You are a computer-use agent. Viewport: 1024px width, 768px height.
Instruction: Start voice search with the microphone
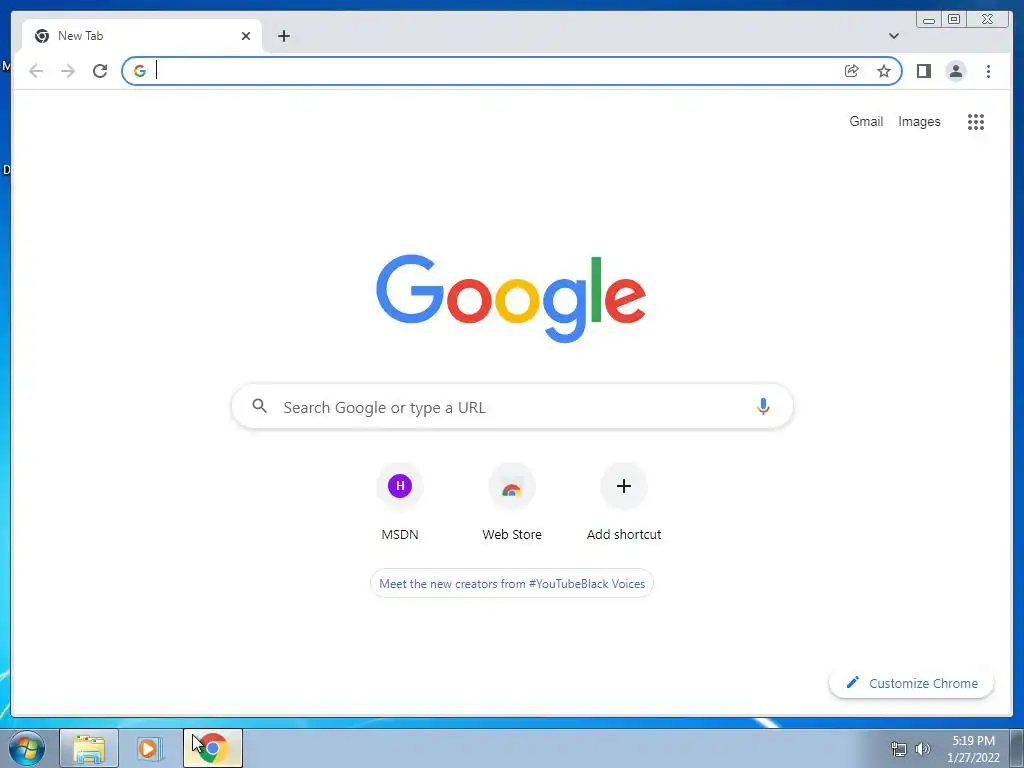(763, 406)
